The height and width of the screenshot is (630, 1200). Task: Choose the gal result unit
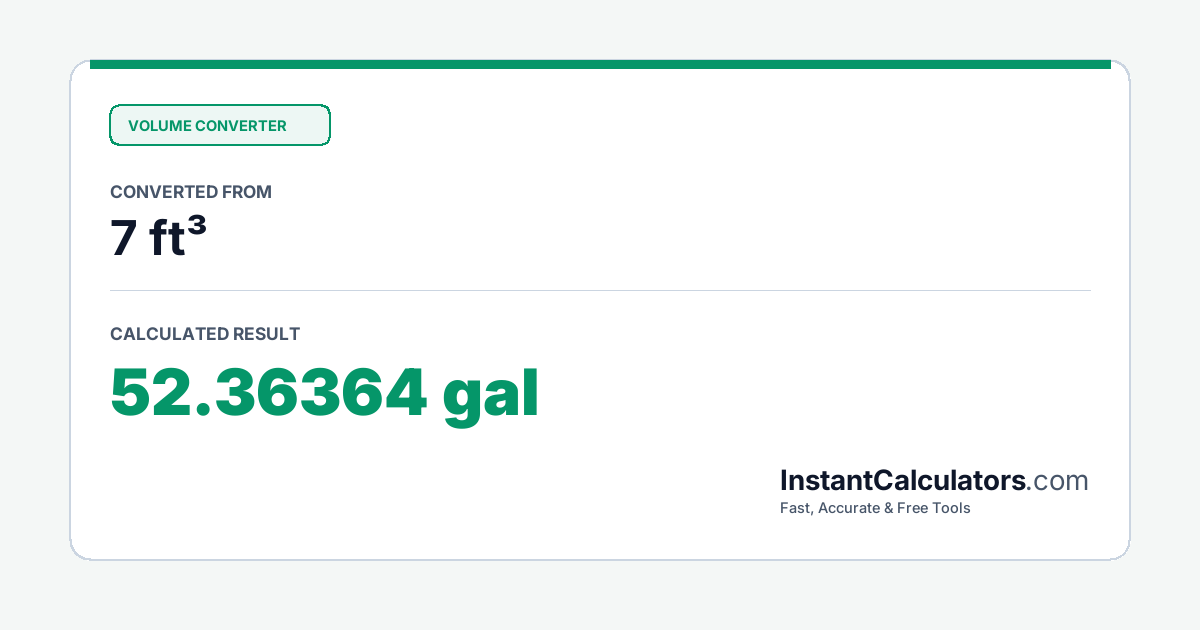click(x=491, y=393)
